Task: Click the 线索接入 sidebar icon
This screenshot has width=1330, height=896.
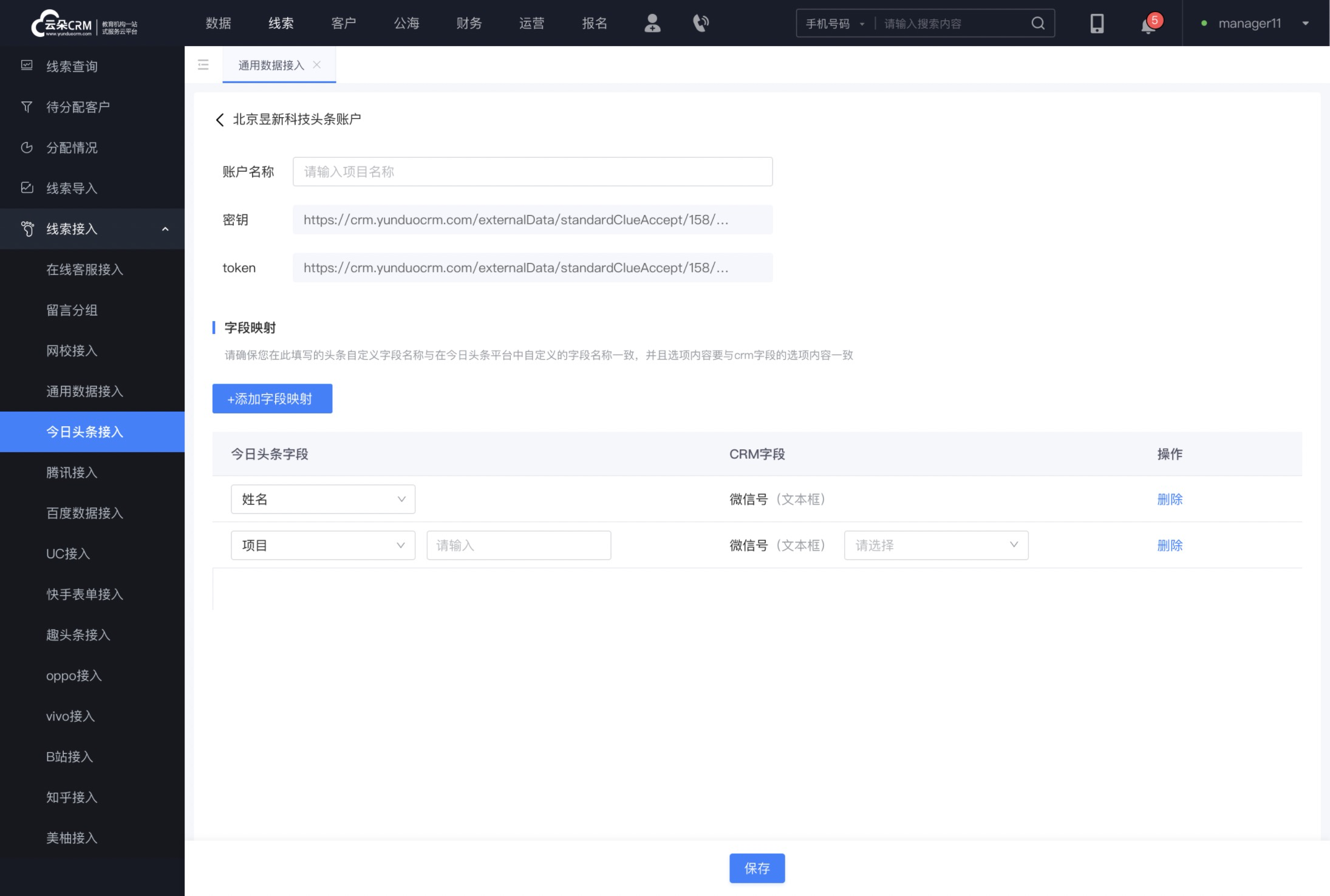Action: pos(27,228)
